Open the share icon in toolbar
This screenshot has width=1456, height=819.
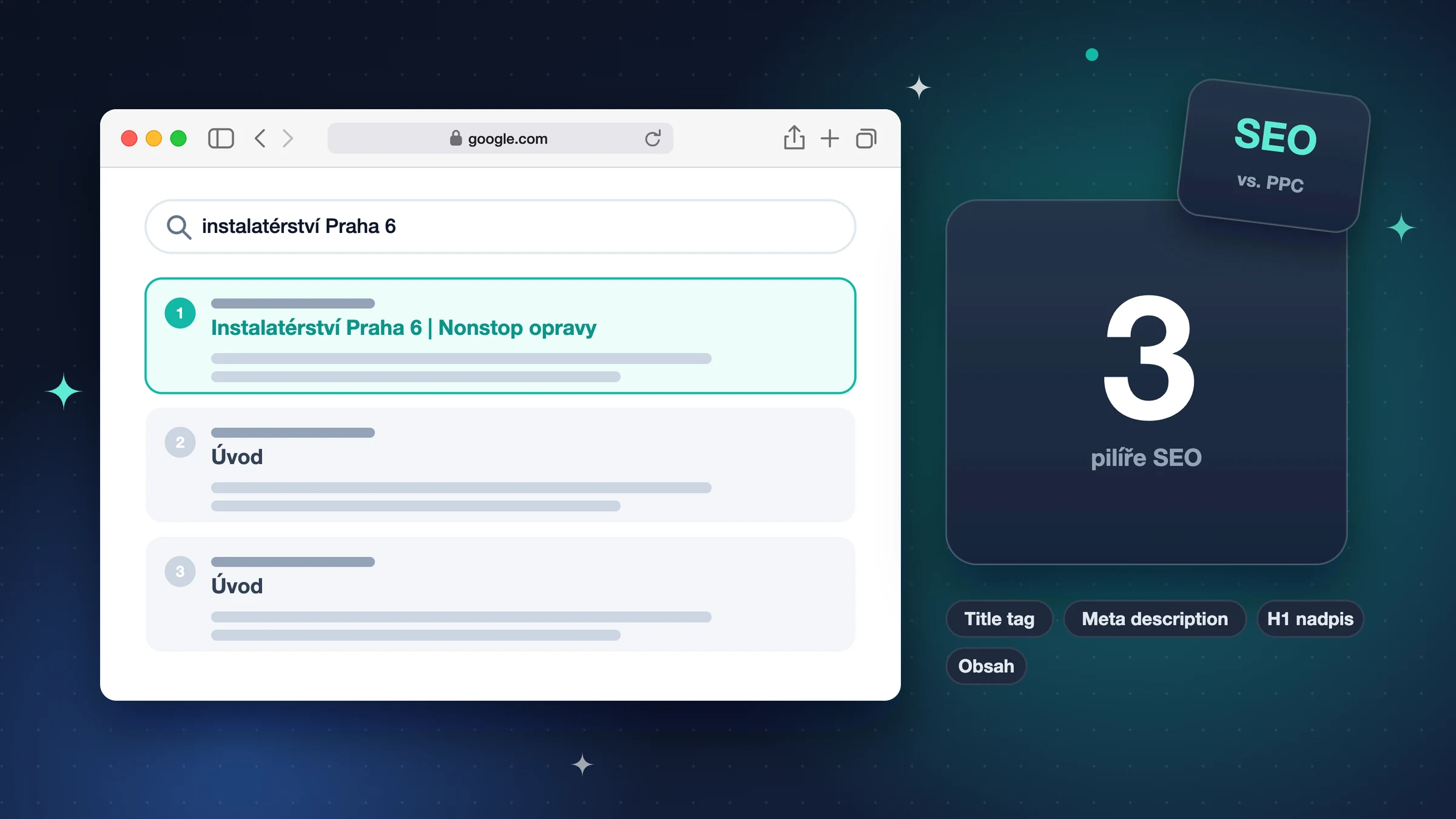[794, 137]
